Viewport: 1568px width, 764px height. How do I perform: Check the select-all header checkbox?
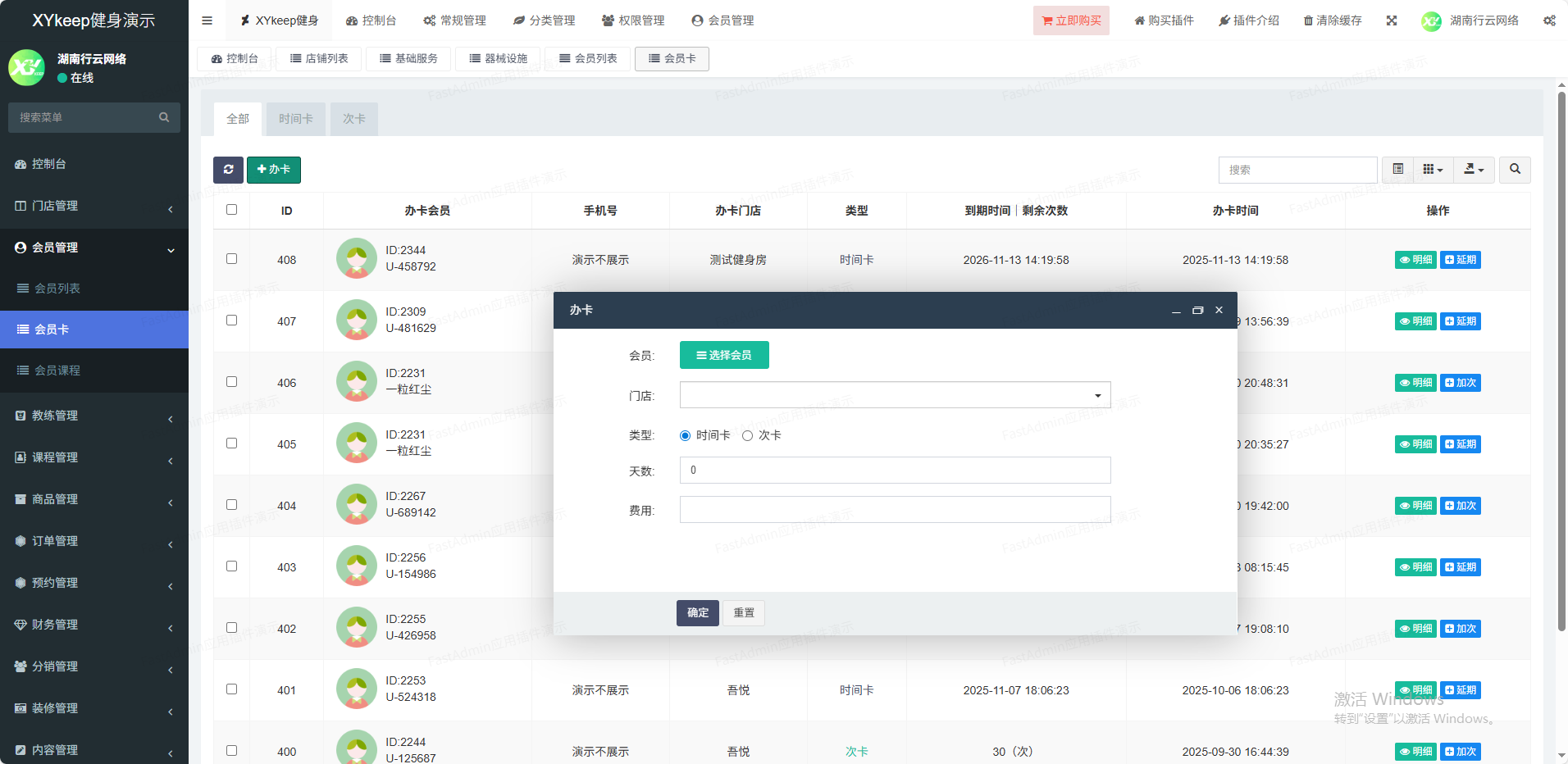232,210
